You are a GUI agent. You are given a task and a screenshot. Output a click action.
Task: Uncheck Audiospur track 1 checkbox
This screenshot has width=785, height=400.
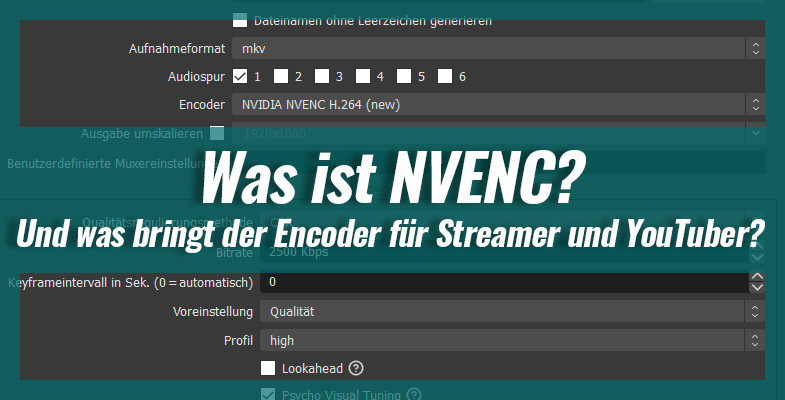click(x=240, y=76)
